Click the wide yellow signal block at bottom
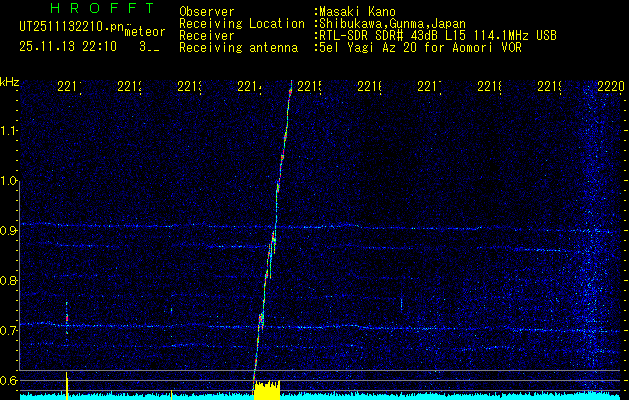Image resolution: width=629 pixels, height=400 pixels. (267, 390)
